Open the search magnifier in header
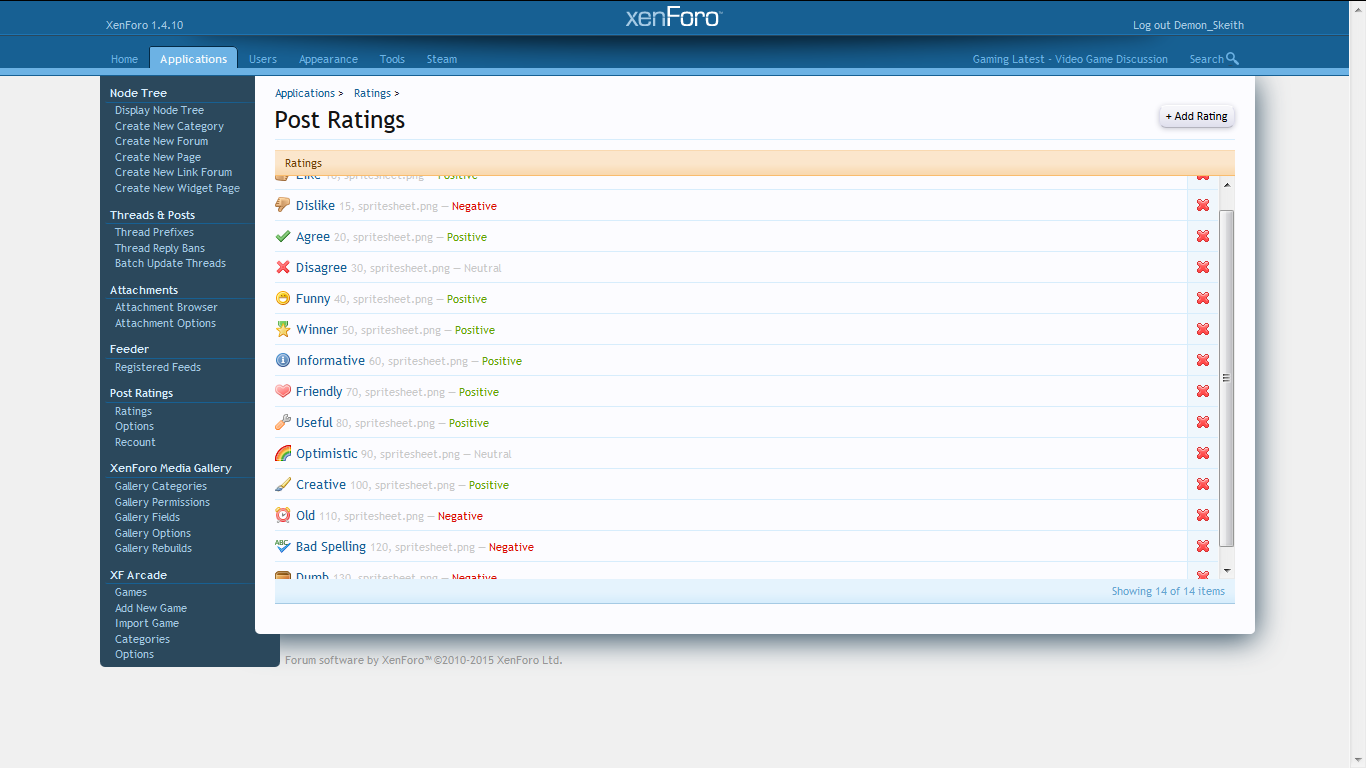The image size is (1366, 769). (1232, 59)
